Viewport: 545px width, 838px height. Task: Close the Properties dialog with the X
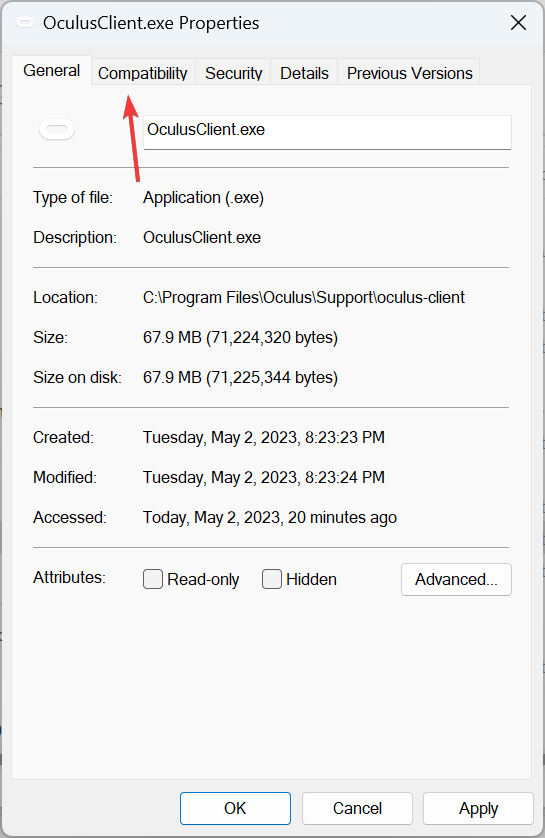[x=518, y=23]
